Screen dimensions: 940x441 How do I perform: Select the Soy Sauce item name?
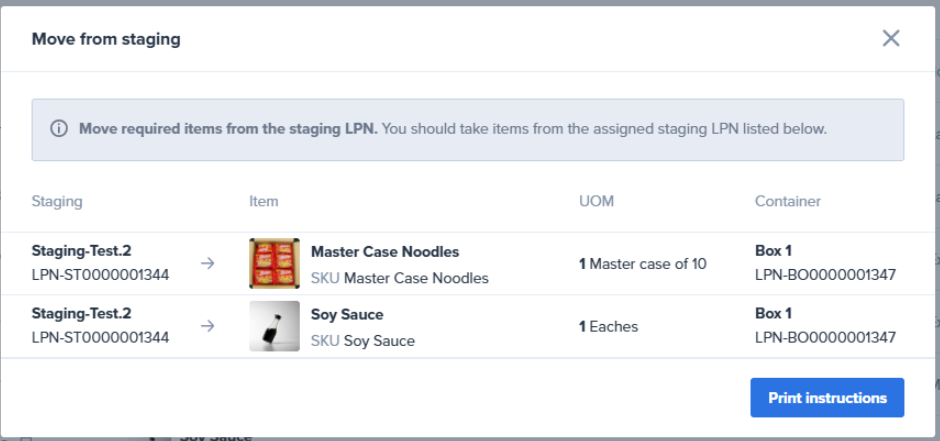(x=347, y=314)
